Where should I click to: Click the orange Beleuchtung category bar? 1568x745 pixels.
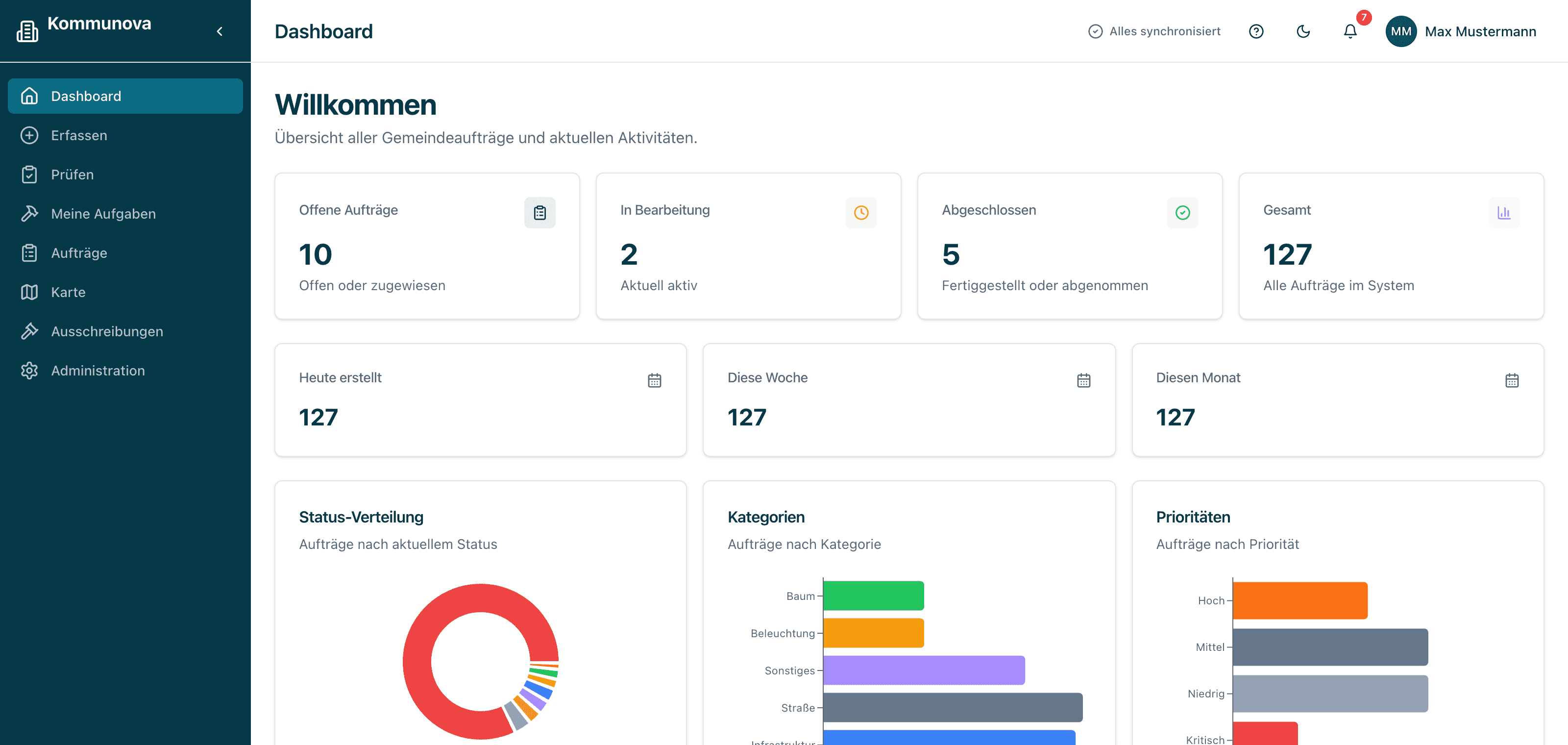point(874,633)
